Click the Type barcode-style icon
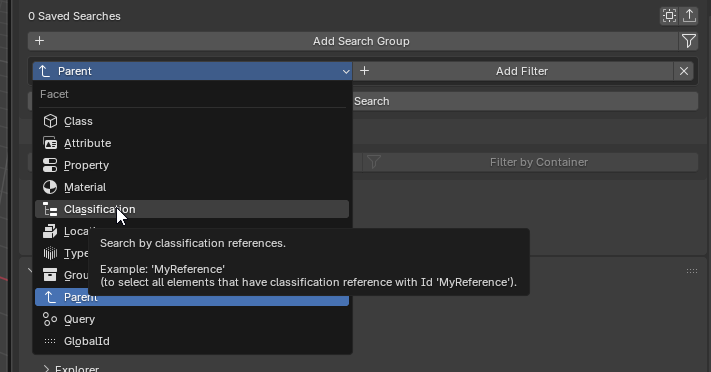This screenshot has height=372, width=711. (x=50, y=253)
